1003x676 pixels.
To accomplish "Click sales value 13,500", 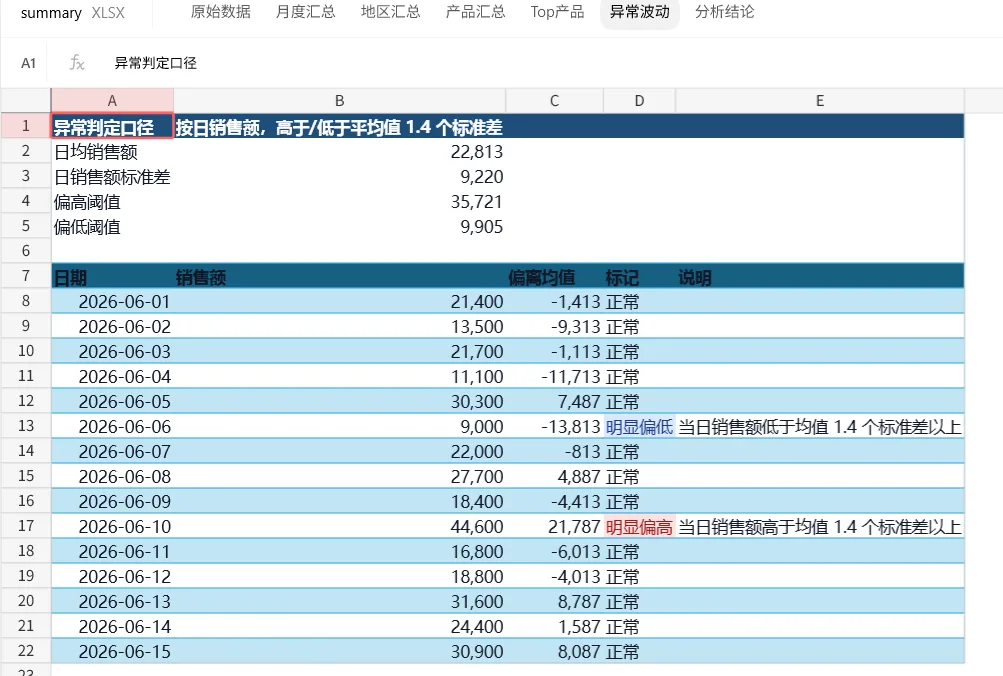I will (477, 326).
